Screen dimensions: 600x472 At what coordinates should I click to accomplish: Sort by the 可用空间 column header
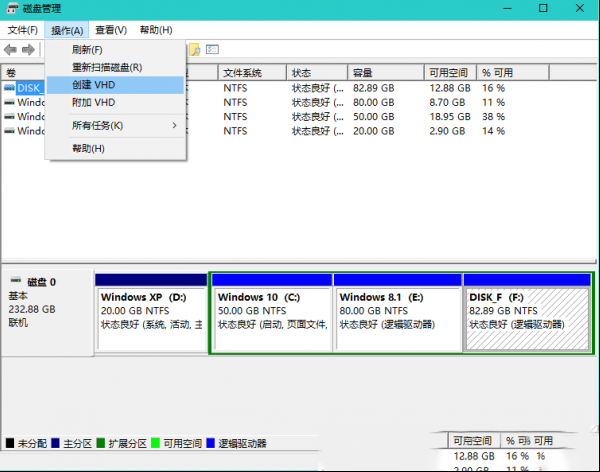point(450,73)
